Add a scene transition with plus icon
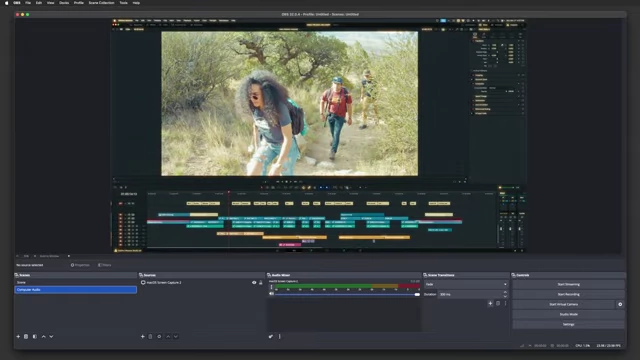This screenshot has height=360, width=640. tap(490, 303)
